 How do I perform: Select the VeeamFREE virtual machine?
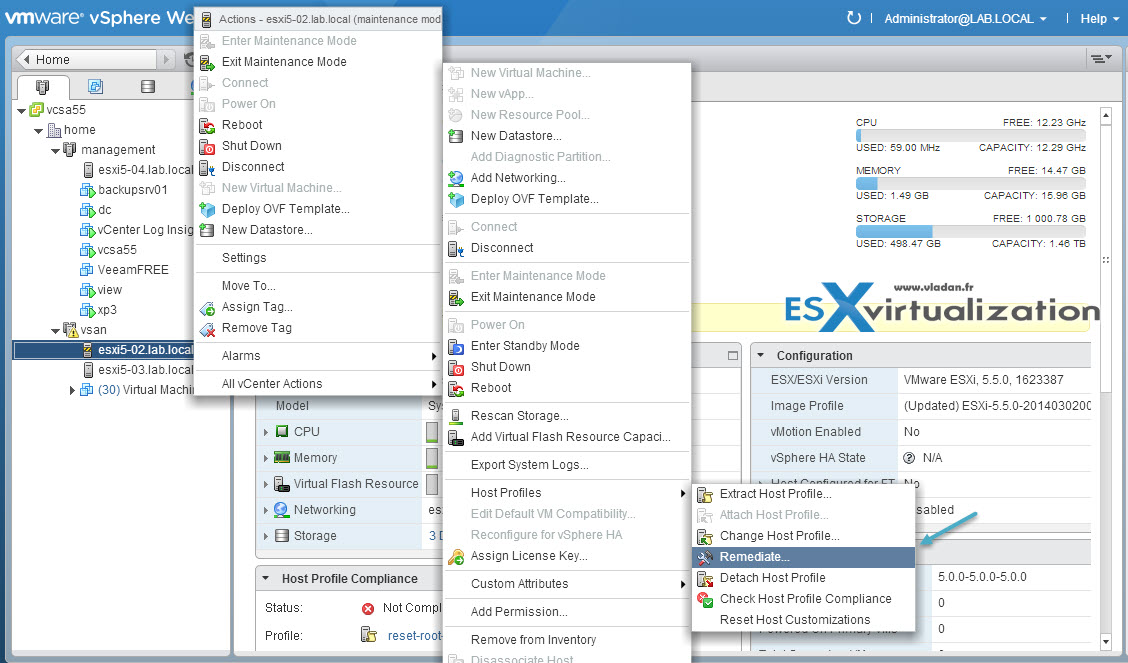pos(133,270)
